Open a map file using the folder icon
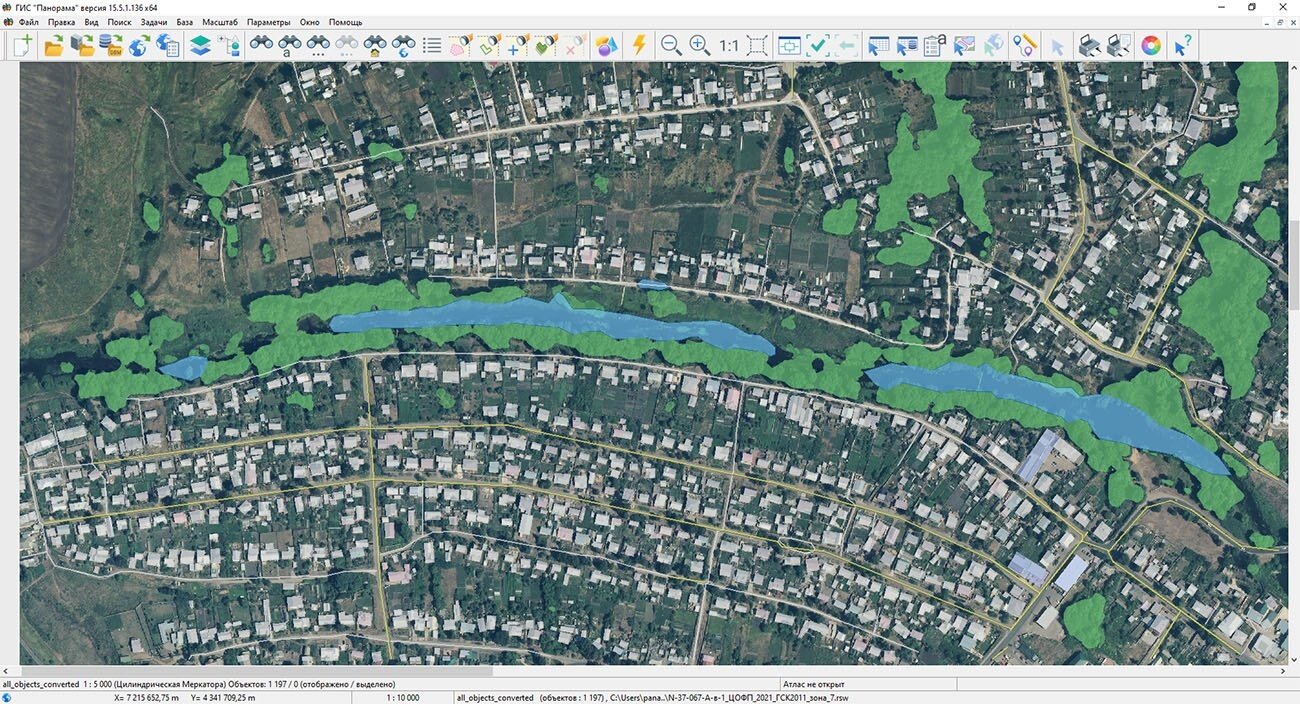 (53, 45)
